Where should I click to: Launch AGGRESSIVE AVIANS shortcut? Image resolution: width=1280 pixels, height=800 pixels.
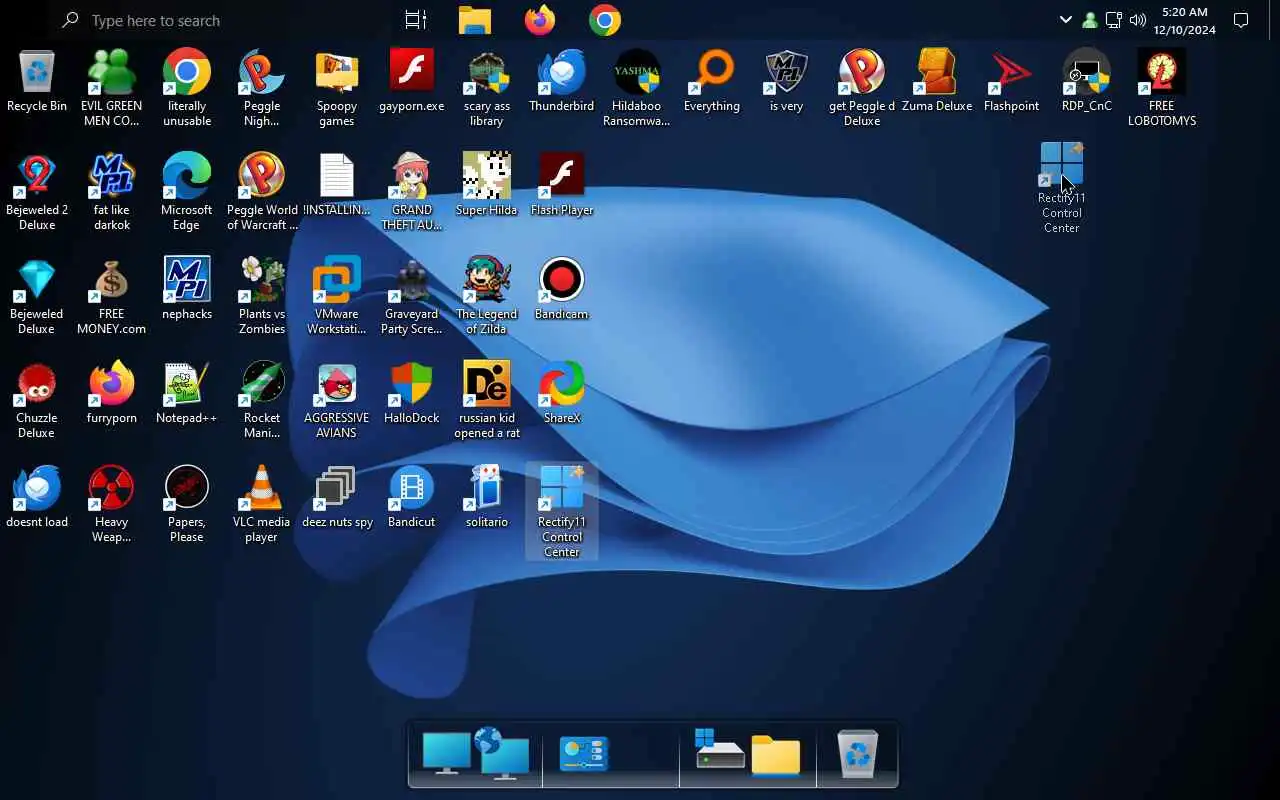coord(337,400)
